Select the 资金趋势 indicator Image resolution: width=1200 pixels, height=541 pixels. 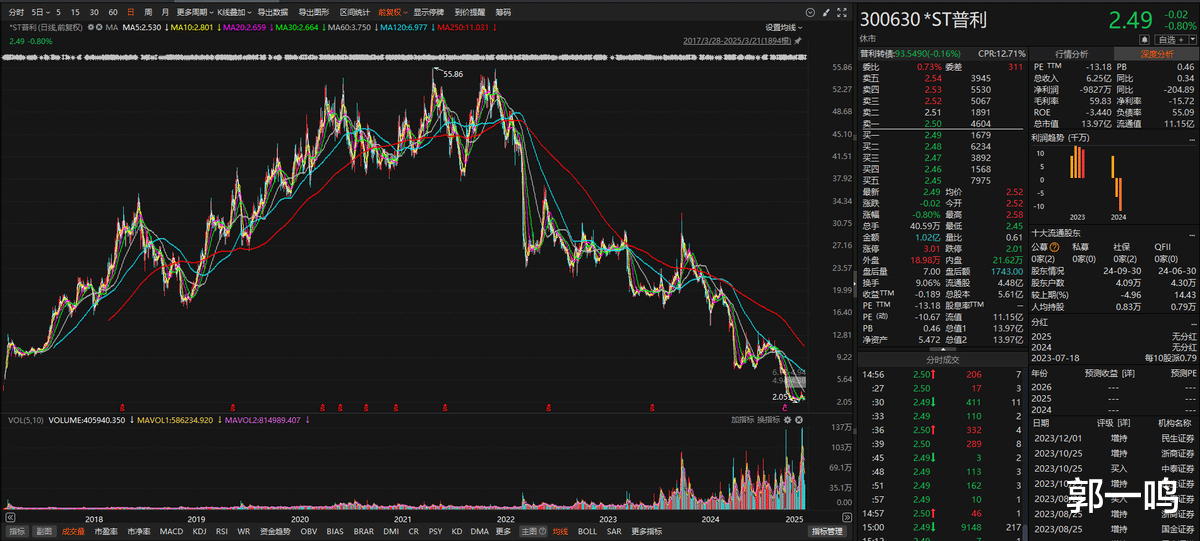point(275,531)
